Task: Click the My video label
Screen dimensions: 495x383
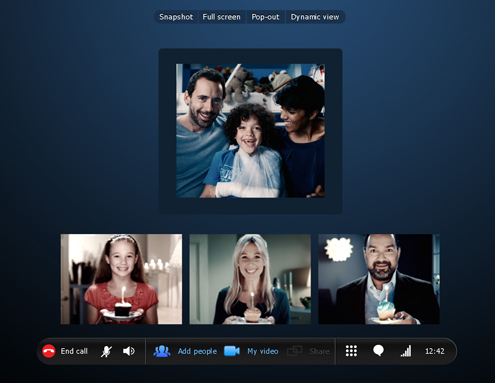Action: coord(263,351)
